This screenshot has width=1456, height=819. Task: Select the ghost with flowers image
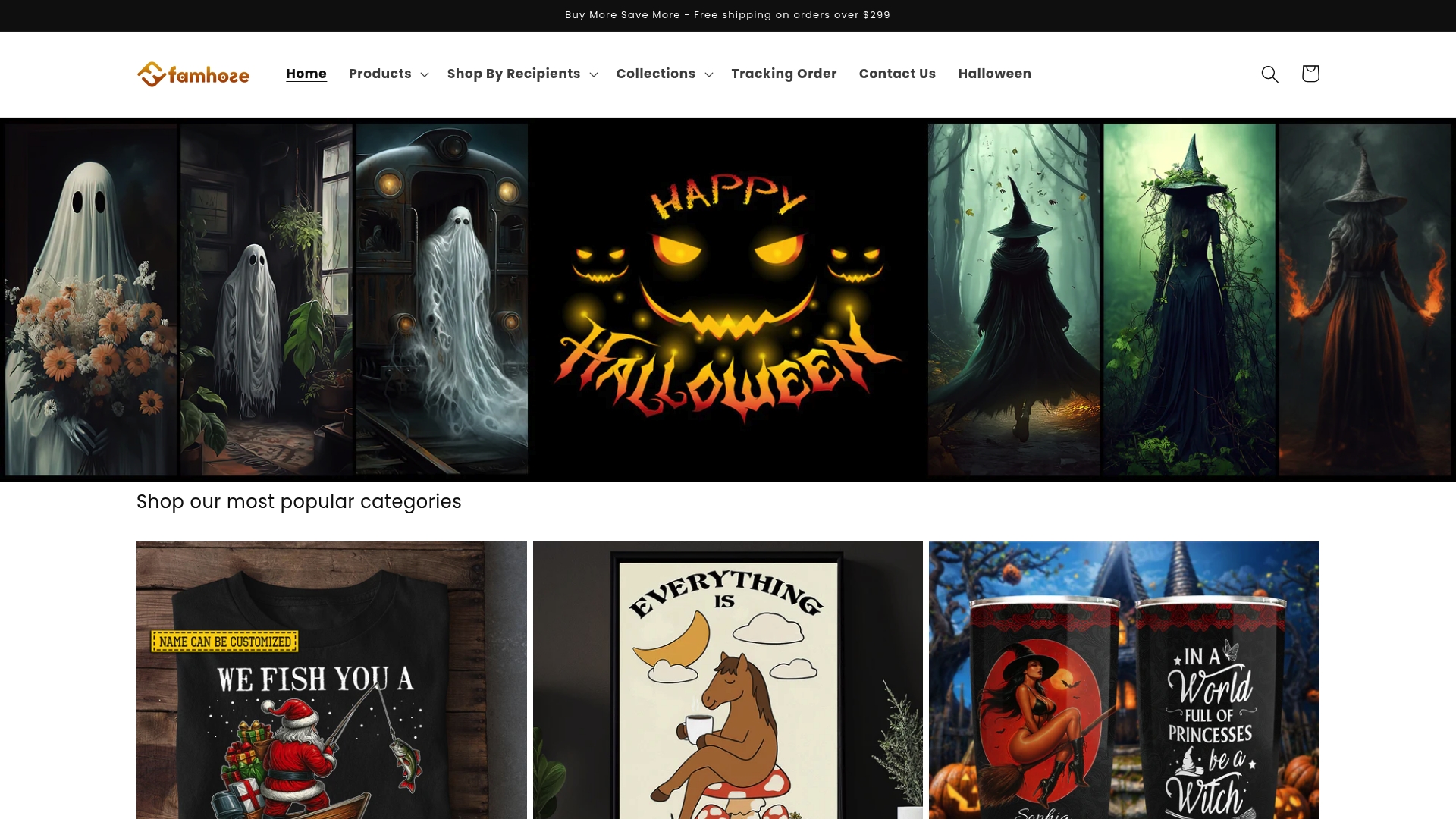pos(91,300)
